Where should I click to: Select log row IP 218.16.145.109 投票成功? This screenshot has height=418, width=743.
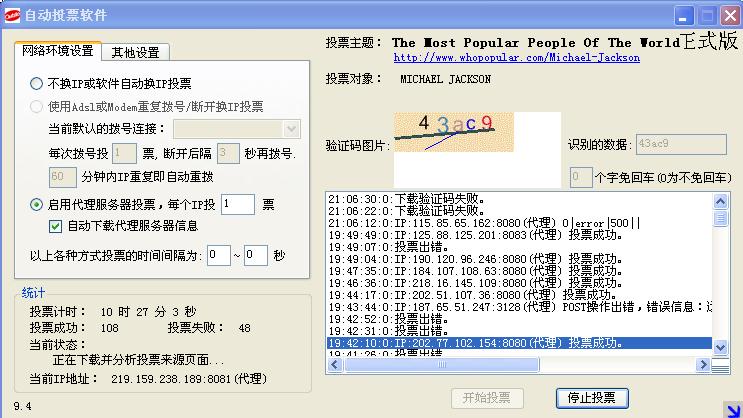click(519, 283)
